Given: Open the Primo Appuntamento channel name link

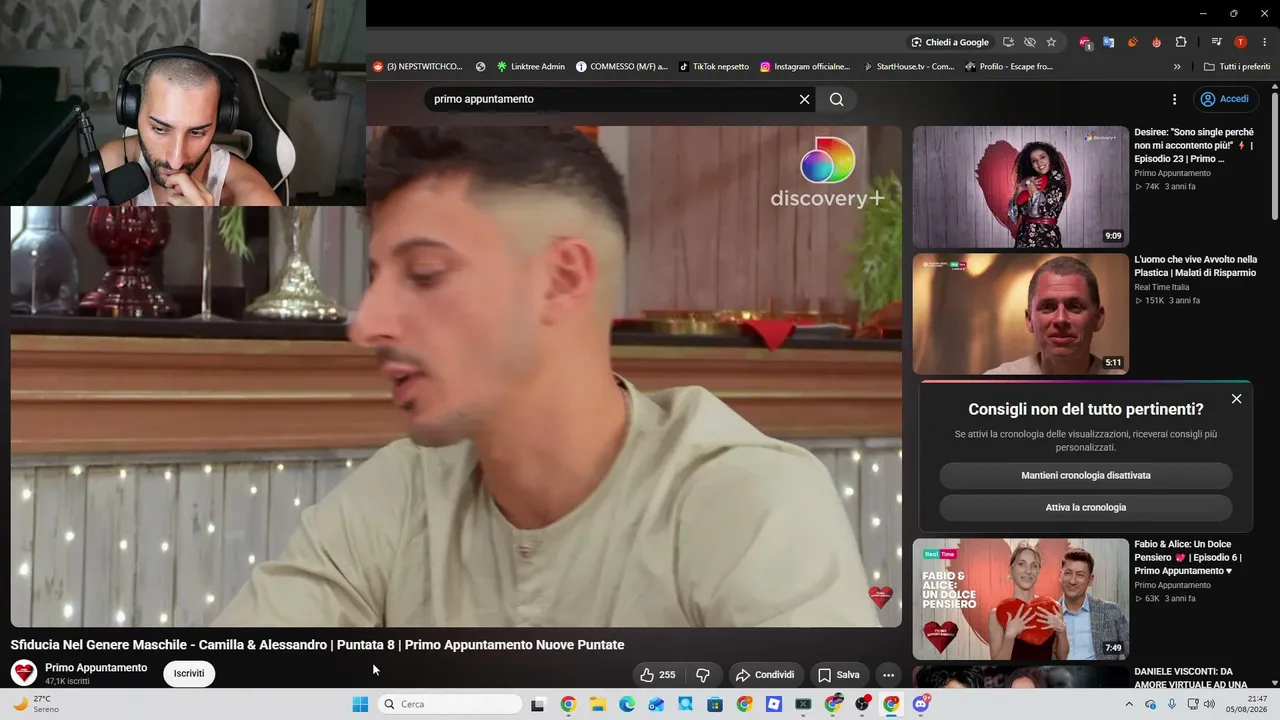Looking at the screenshot, I should click(x=96, y=668).
